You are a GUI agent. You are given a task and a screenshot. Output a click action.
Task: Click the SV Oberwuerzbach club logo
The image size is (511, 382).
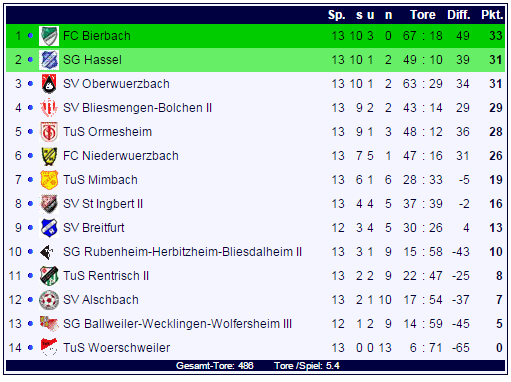[49, 84]
